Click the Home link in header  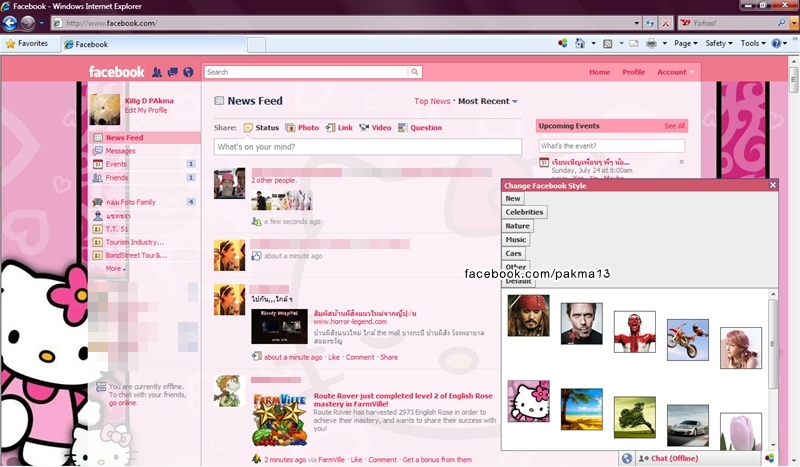[599, 72]
